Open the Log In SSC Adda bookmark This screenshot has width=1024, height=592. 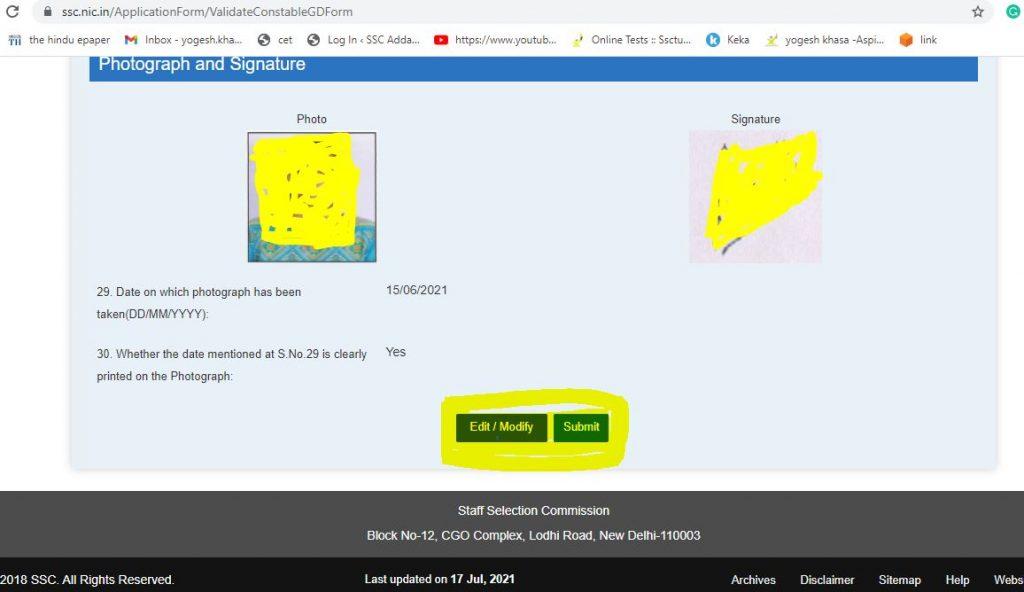point(364,40)
